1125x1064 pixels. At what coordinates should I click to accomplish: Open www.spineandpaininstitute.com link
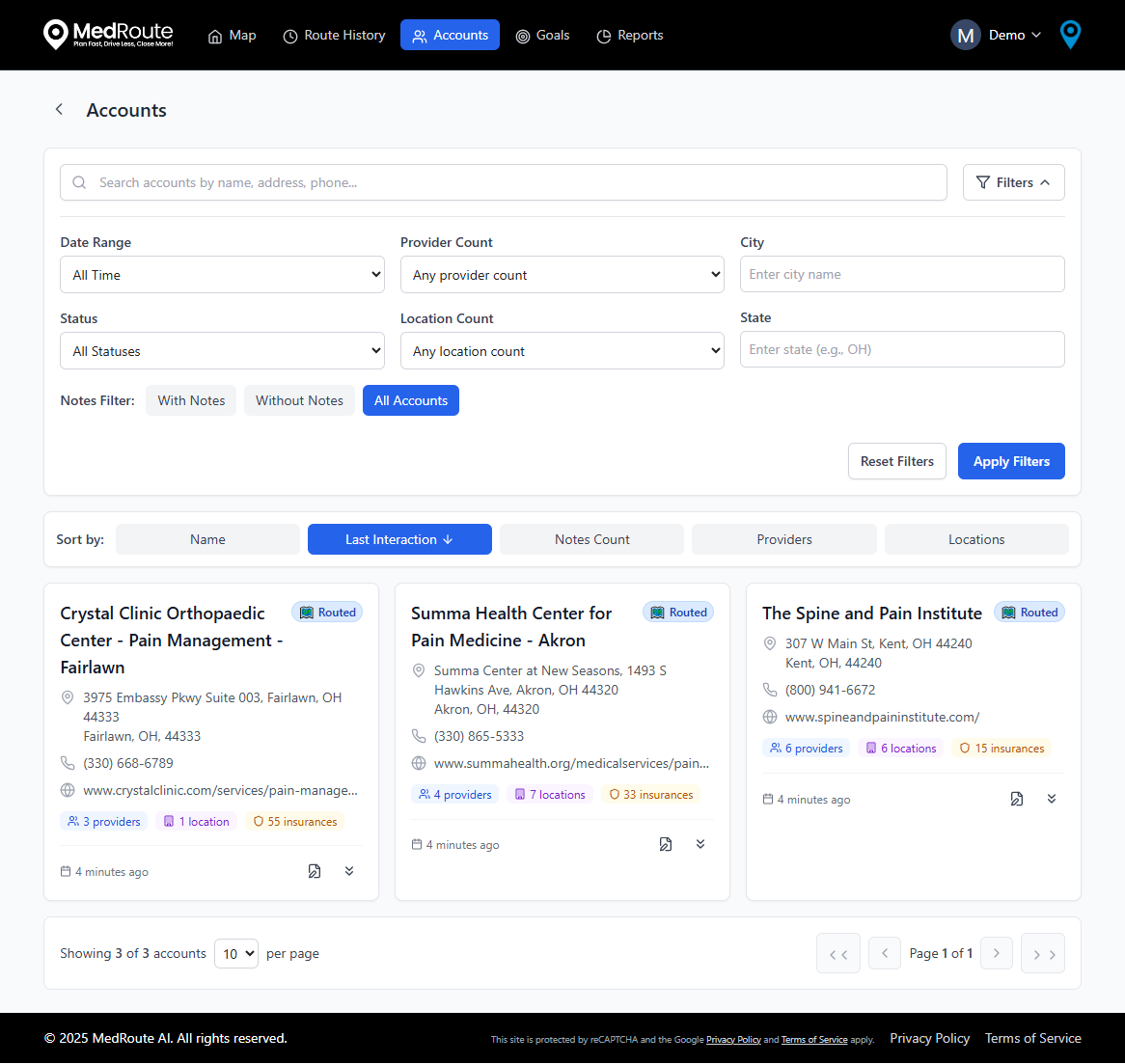[x=882, y=717]
